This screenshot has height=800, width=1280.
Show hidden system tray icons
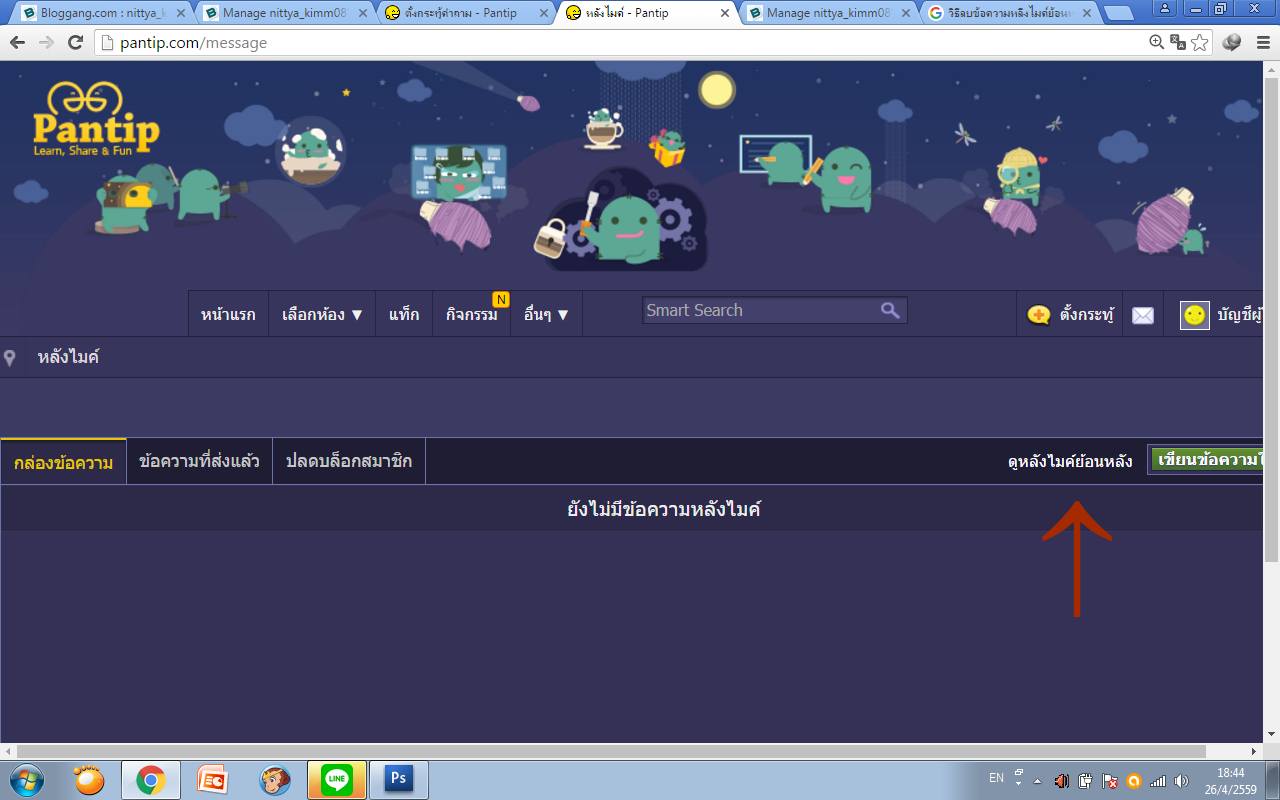click(x=1038, y=781)
